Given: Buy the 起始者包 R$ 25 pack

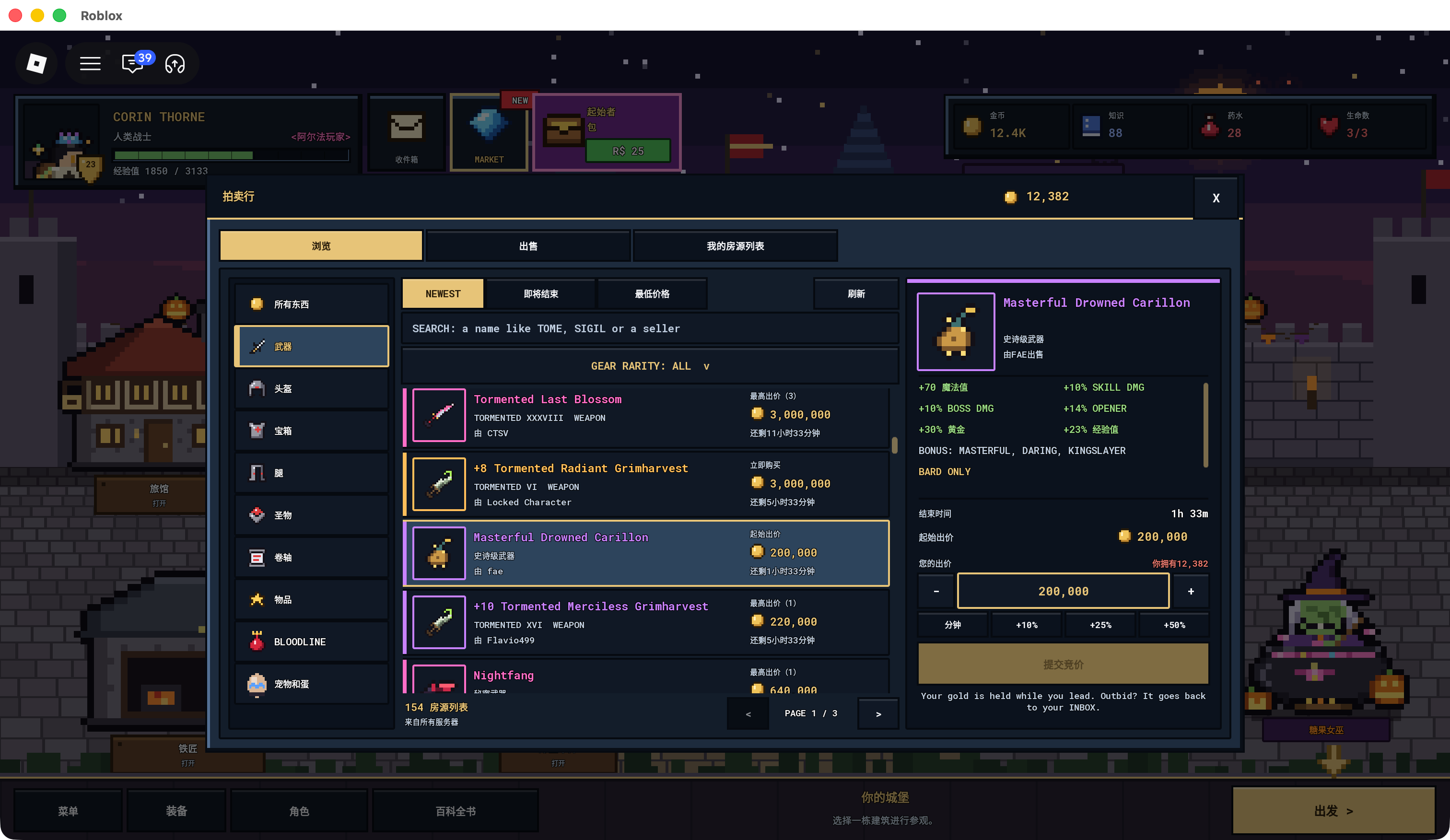Looking at the screenshot, I should 628,151.
